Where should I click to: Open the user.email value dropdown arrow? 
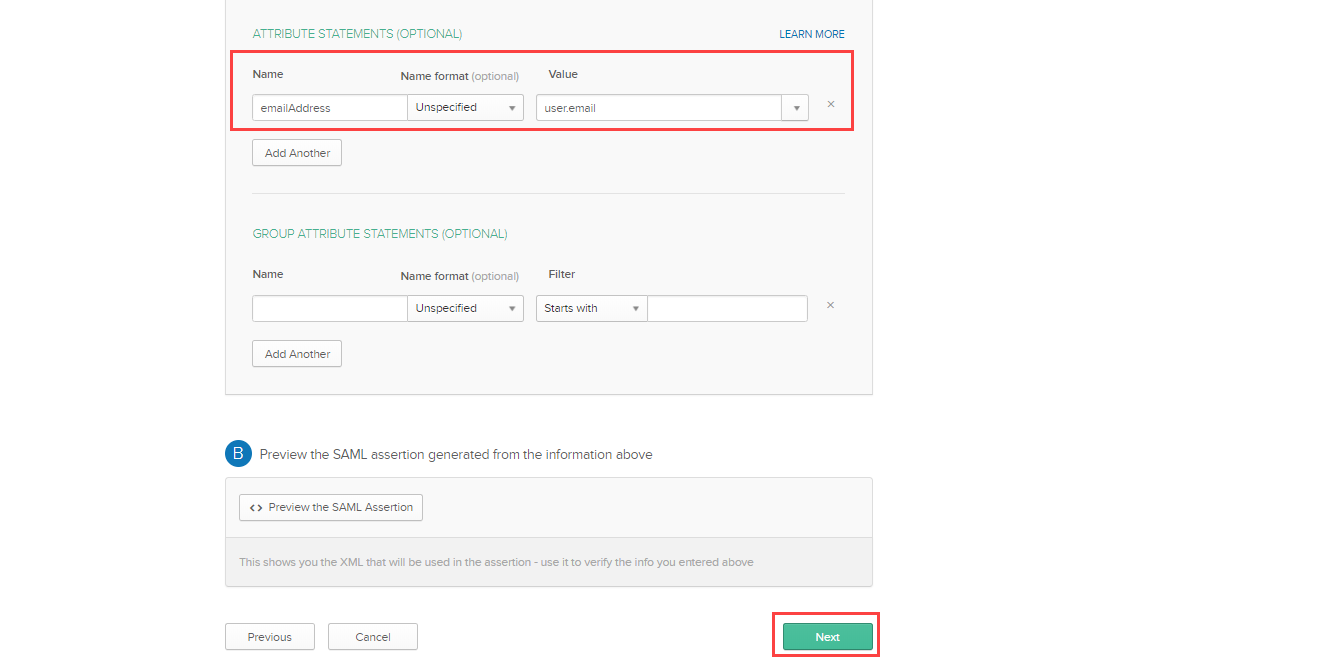coord(796,108)
